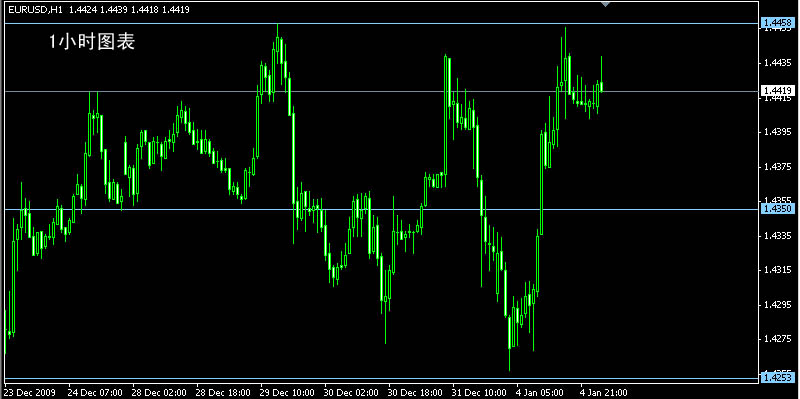Click the 1.4350 highlighted price label

coord(778,208)
